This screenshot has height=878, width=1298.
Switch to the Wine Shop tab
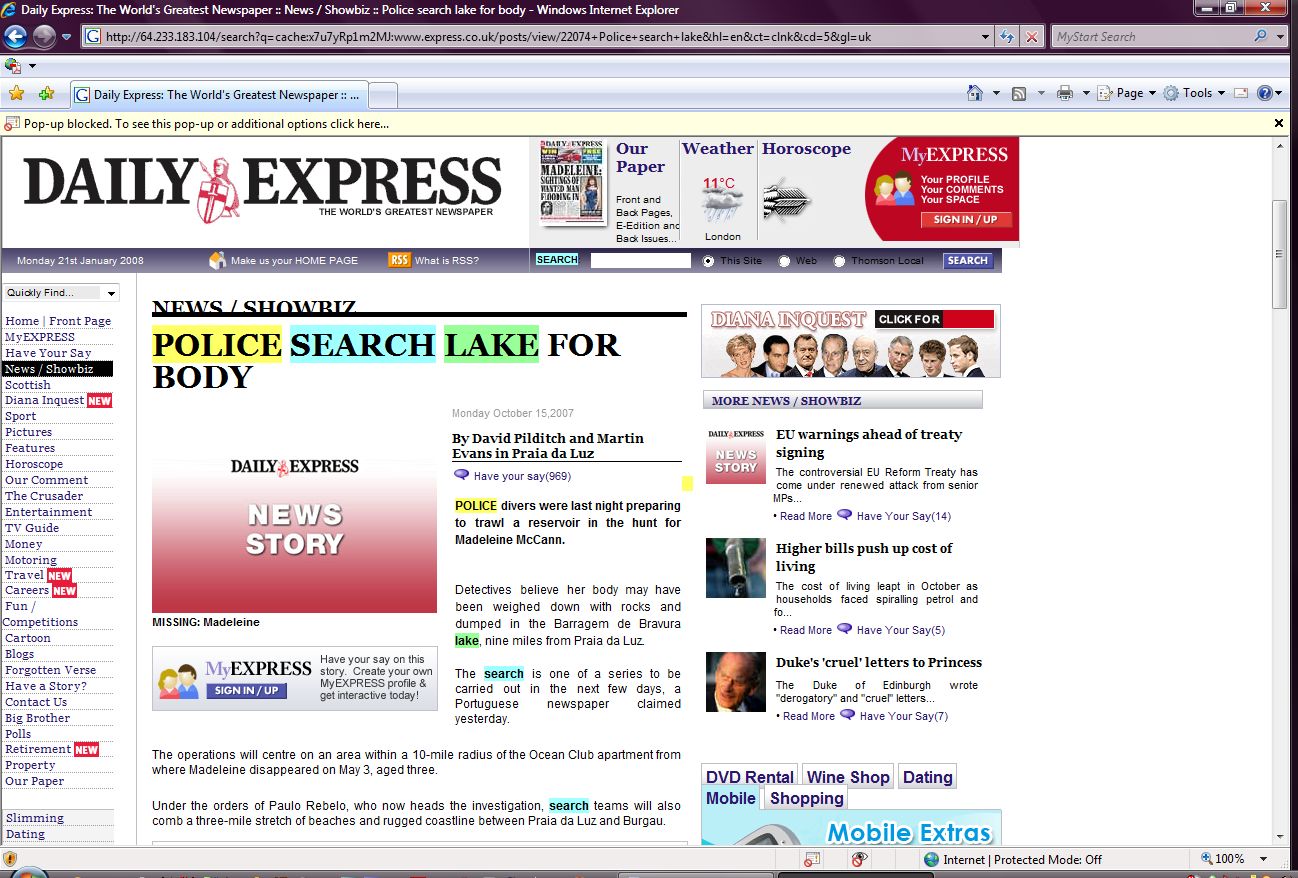(848, 777)
